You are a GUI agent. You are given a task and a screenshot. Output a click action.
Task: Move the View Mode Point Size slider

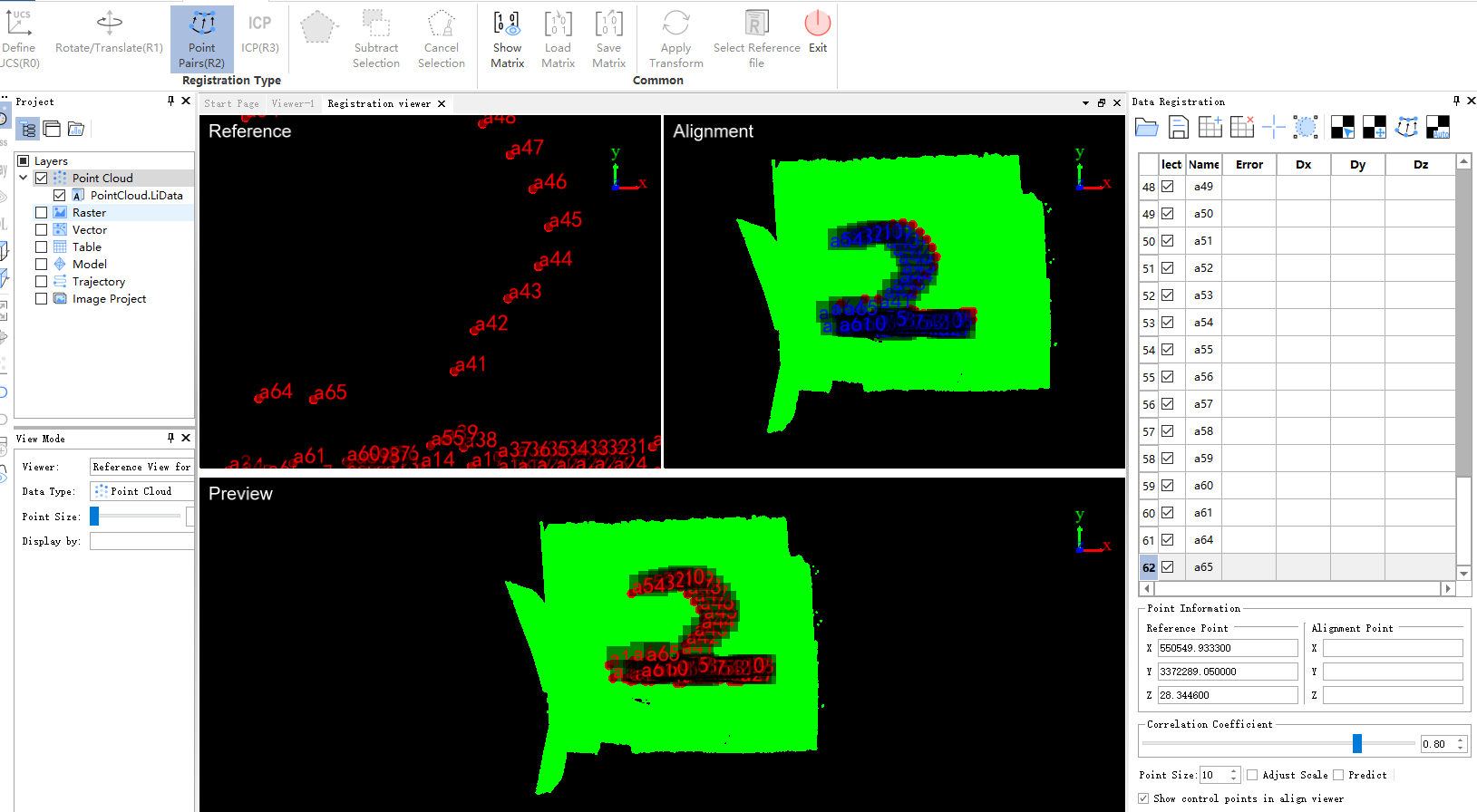point(94,517)
